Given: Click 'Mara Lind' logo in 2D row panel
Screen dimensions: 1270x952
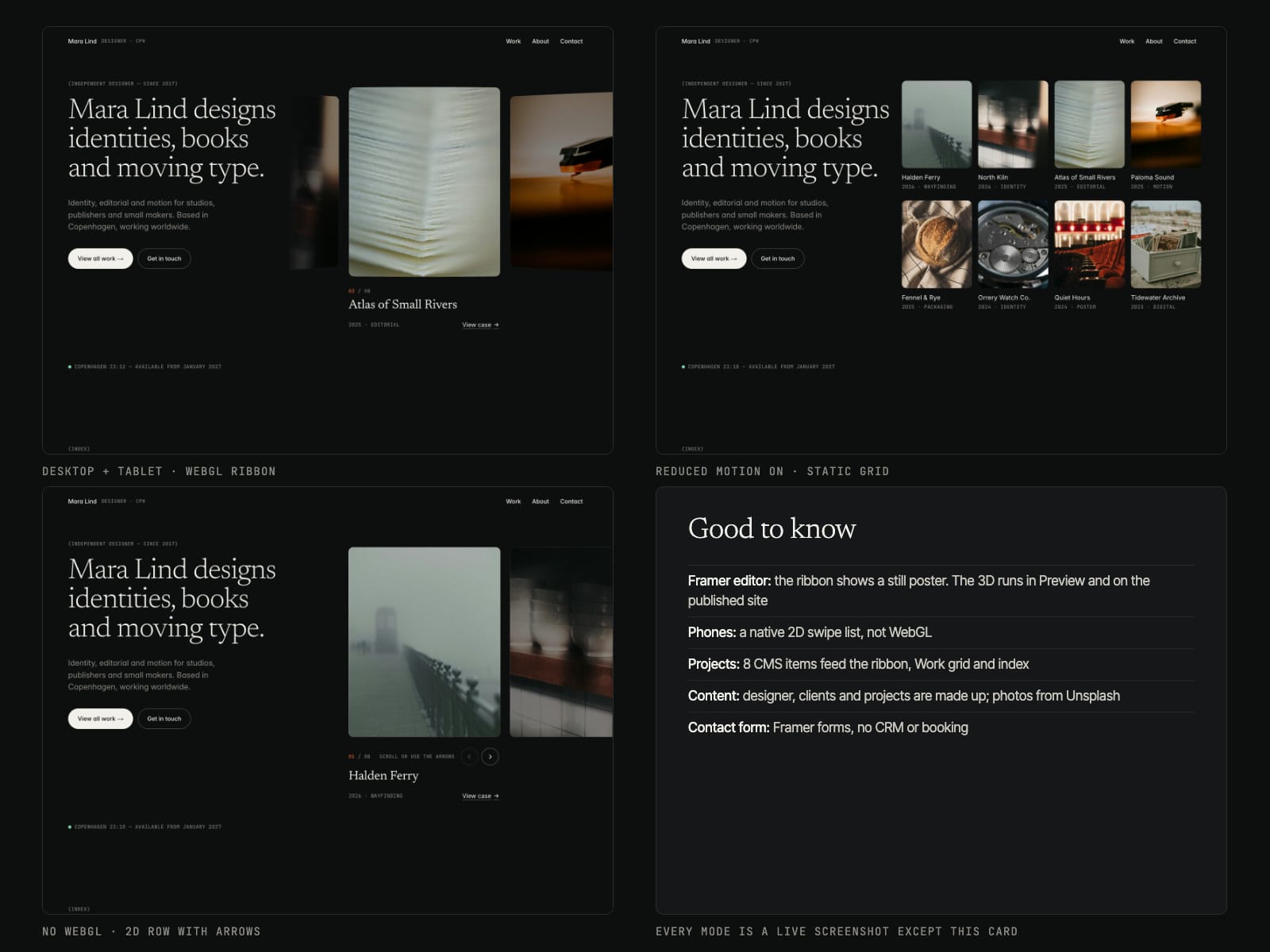Looking at the screenshot, I should tap(83, 501).
